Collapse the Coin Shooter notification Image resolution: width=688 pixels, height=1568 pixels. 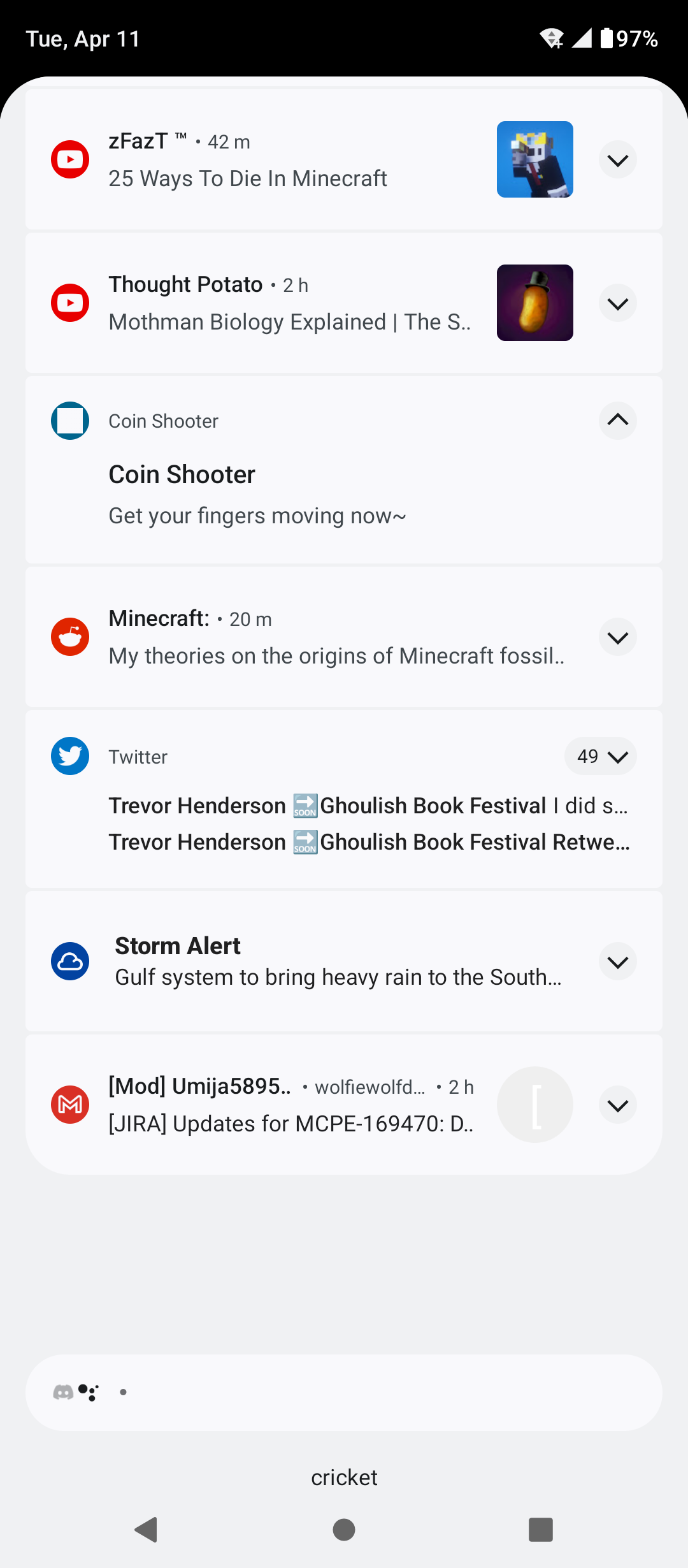click(x=617, y=421)
